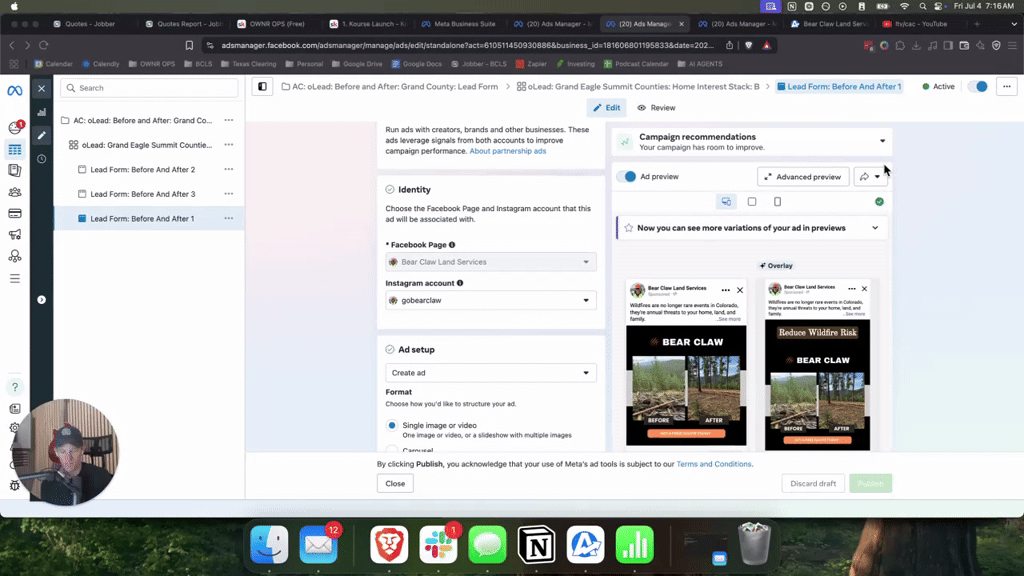The image size is (1024, 576).
Task: Open About partnership ads link
Action: click(x=507, y=151)
